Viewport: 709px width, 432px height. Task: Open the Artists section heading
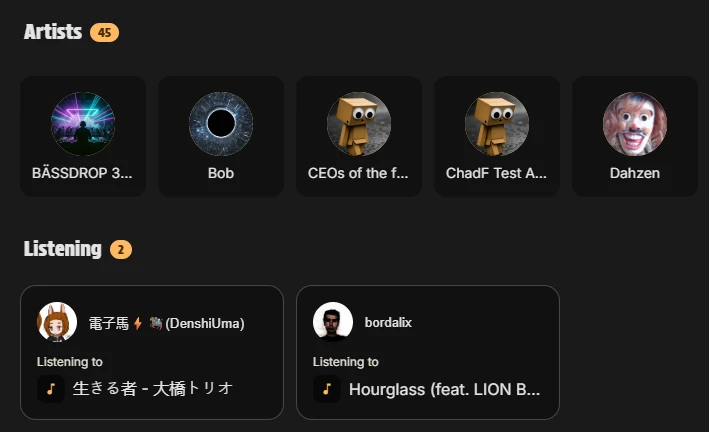pyautogui.click(x=53, y=32)
